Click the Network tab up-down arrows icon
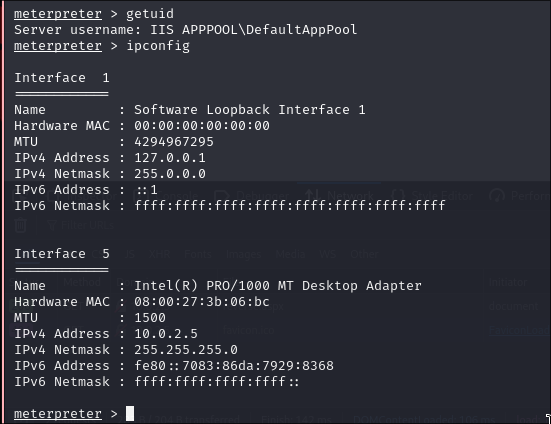The image size is (551, 424). click(x=312, y=196)
